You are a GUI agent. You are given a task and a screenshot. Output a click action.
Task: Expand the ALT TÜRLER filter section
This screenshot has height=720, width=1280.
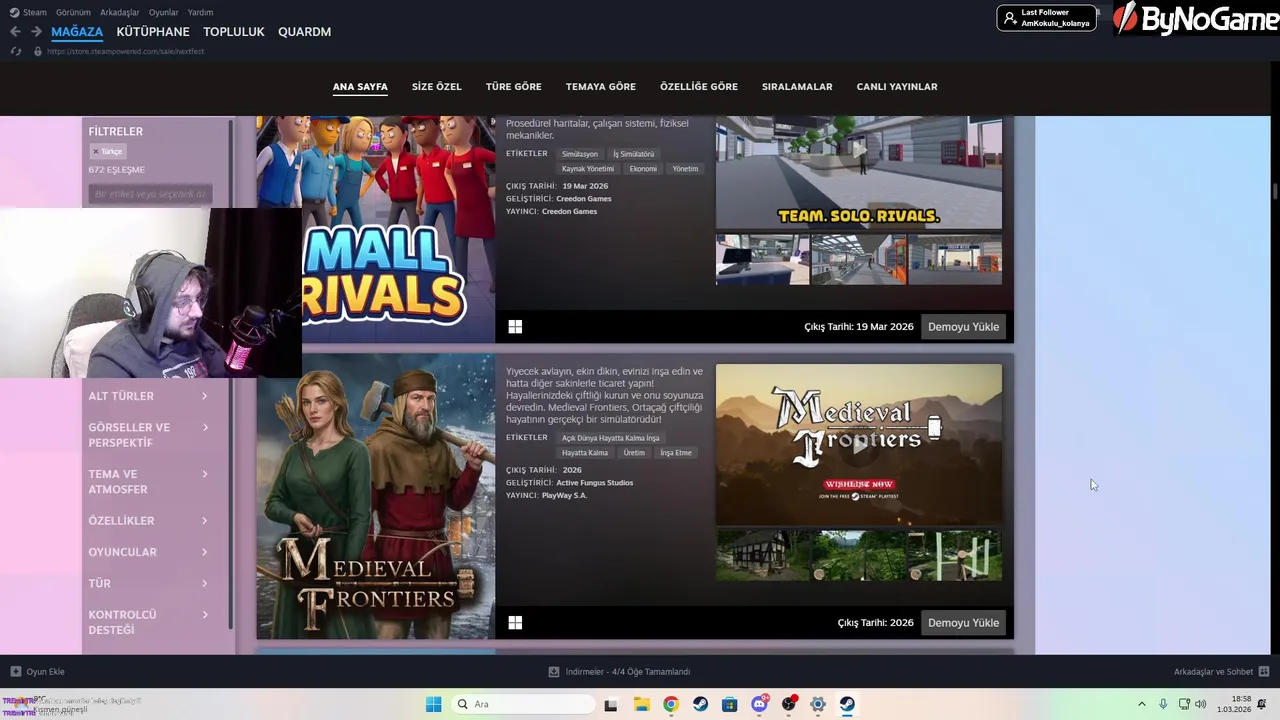coord(148,396)
